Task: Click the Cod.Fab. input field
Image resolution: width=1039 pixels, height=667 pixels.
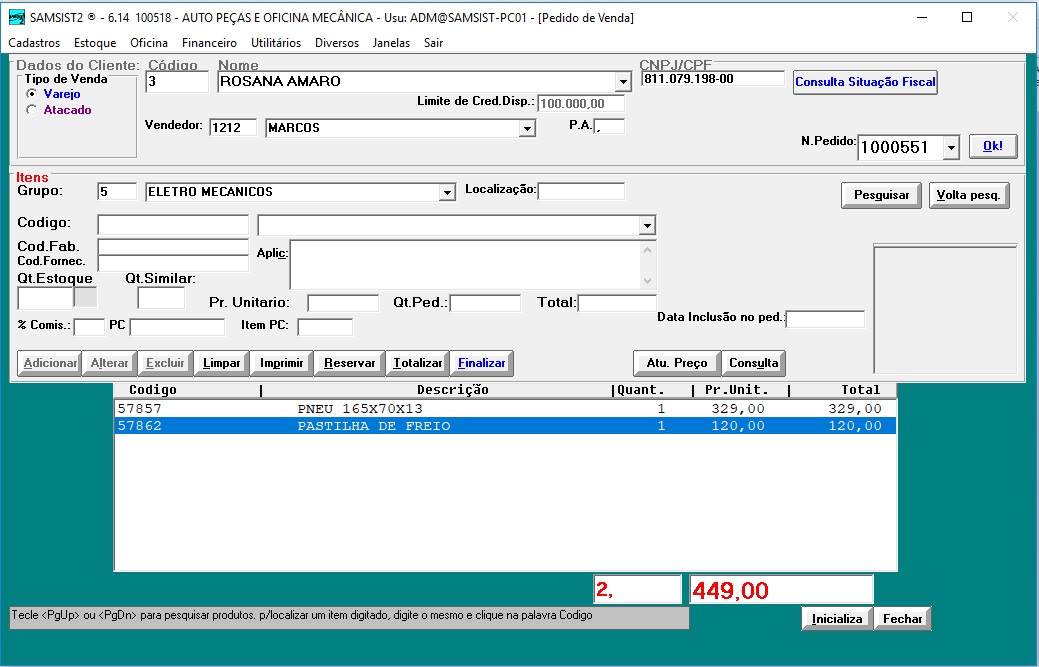Action: tap(173, 247)
